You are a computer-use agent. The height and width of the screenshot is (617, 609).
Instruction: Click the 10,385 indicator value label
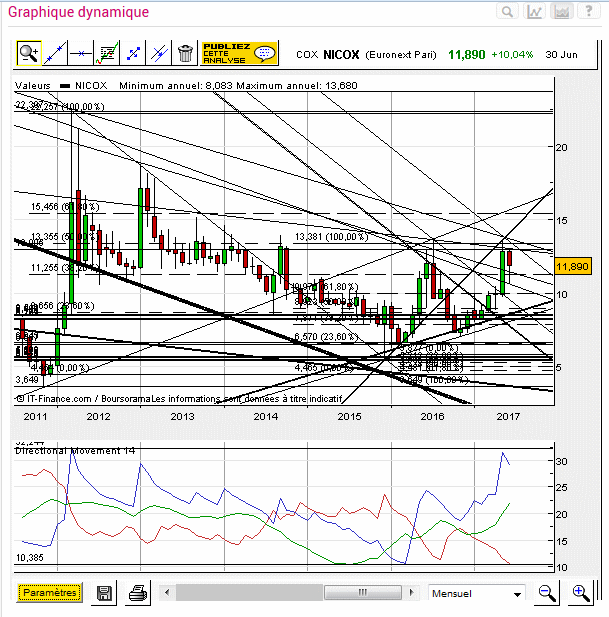[30, 558]
